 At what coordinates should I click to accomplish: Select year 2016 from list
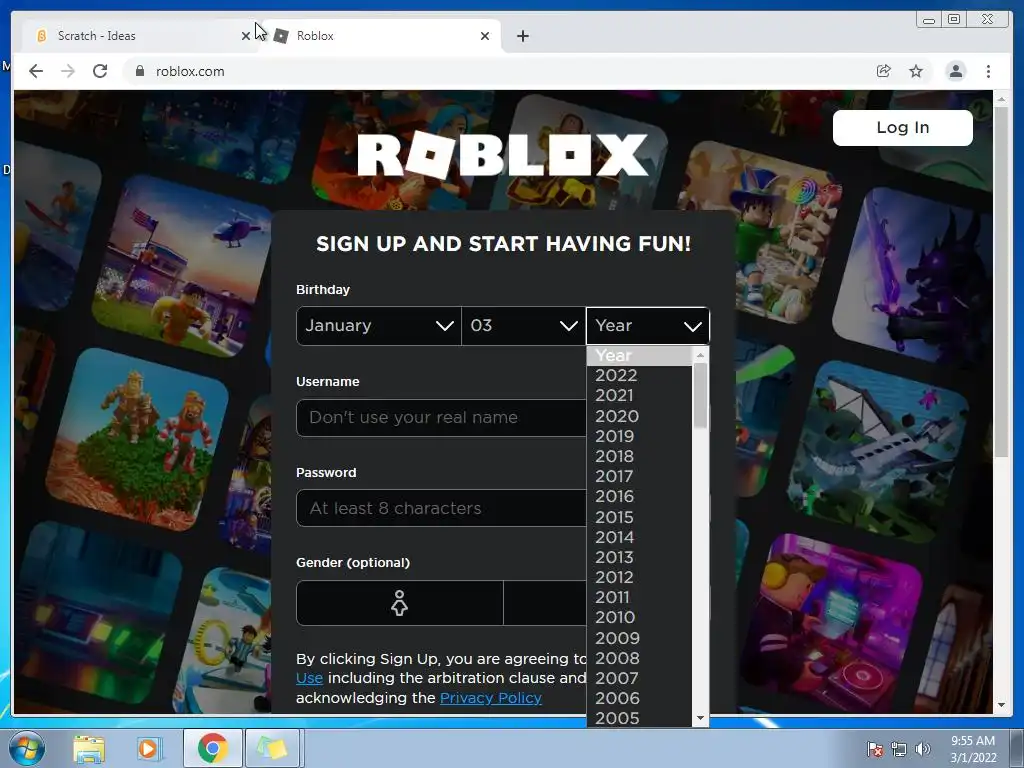(x=639, y=496)
